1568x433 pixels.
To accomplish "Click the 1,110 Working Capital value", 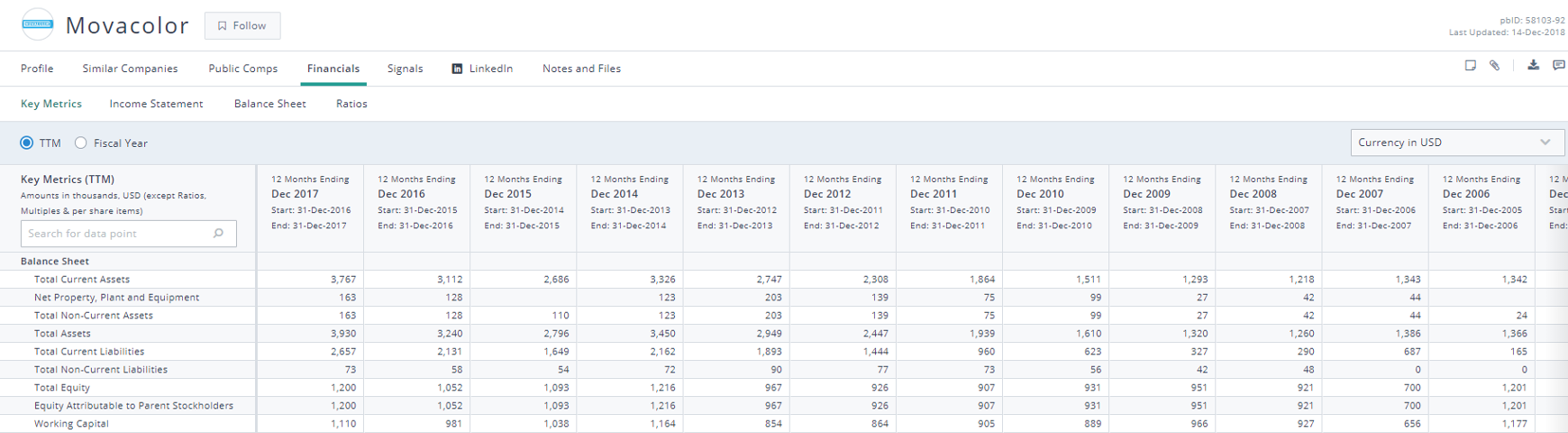I will coord(343,424).
